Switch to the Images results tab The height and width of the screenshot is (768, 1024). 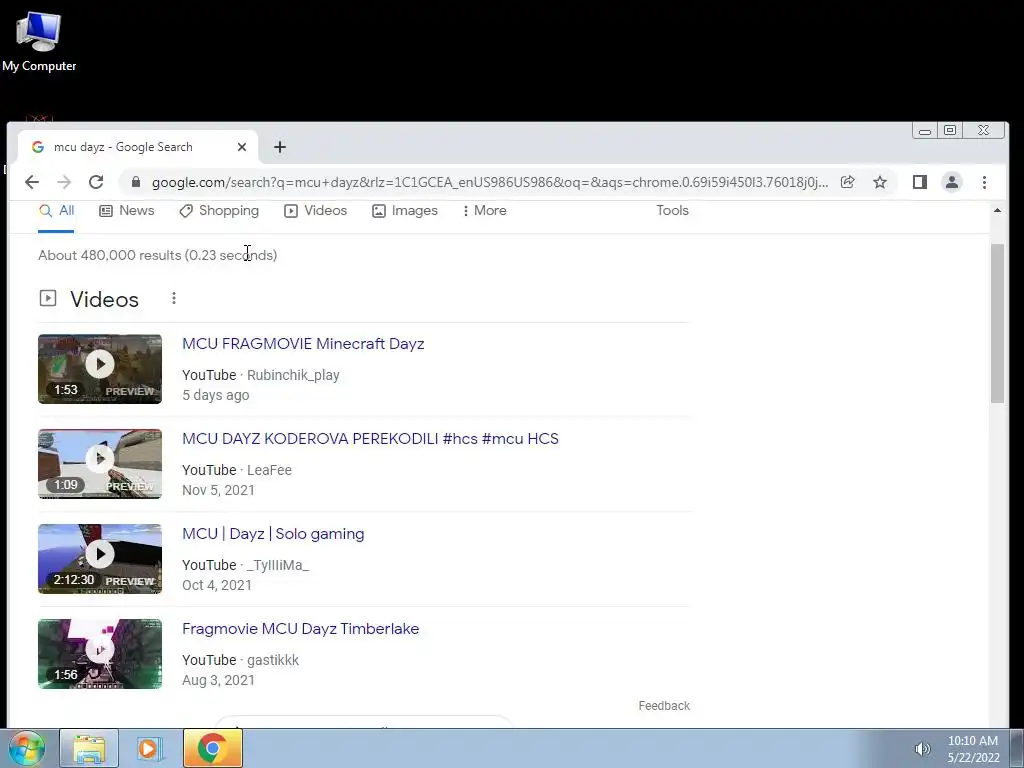(x=405, y=210)
